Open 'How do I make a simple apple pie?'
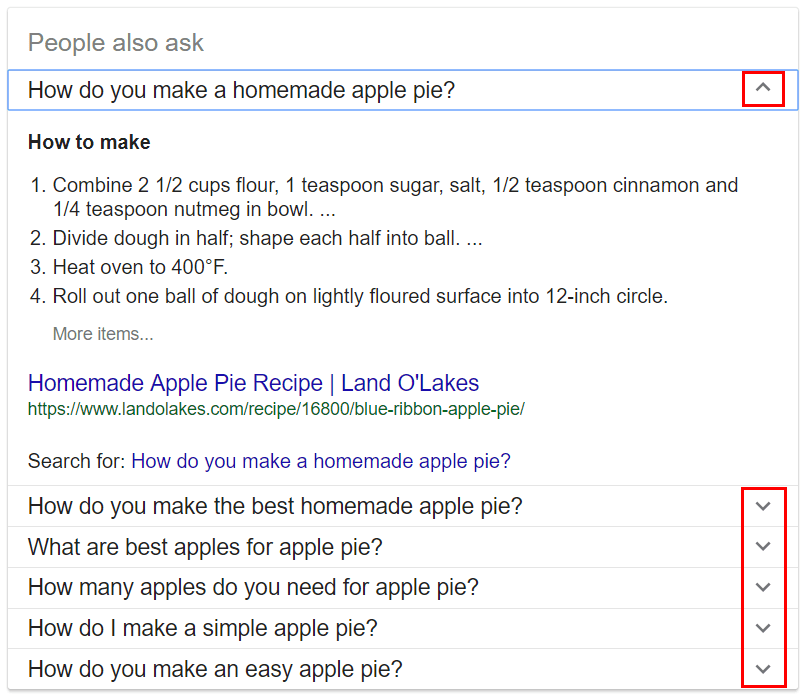Viewport: 804px width, 696px height. [403, 628]
